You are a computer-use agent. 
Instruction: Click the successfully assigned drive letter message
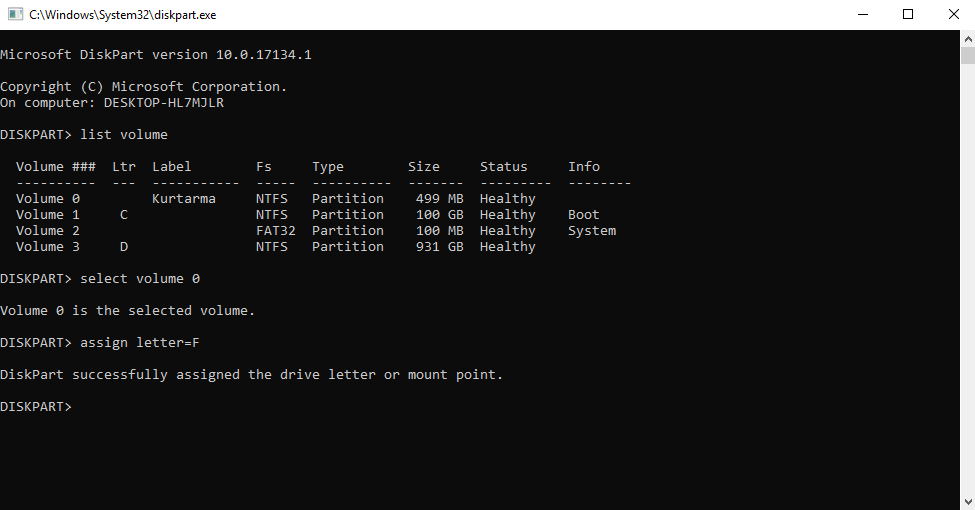(x=251, y=375)
